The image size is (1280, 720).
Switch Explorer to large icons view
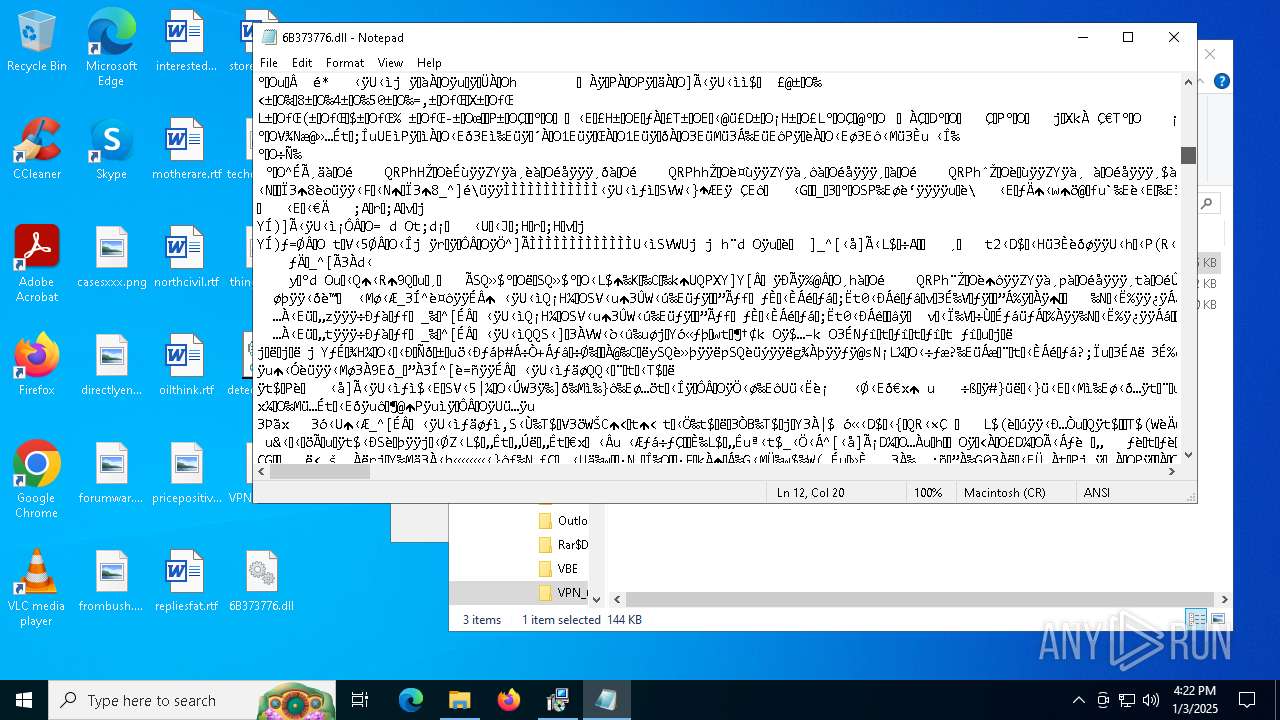1218,619
